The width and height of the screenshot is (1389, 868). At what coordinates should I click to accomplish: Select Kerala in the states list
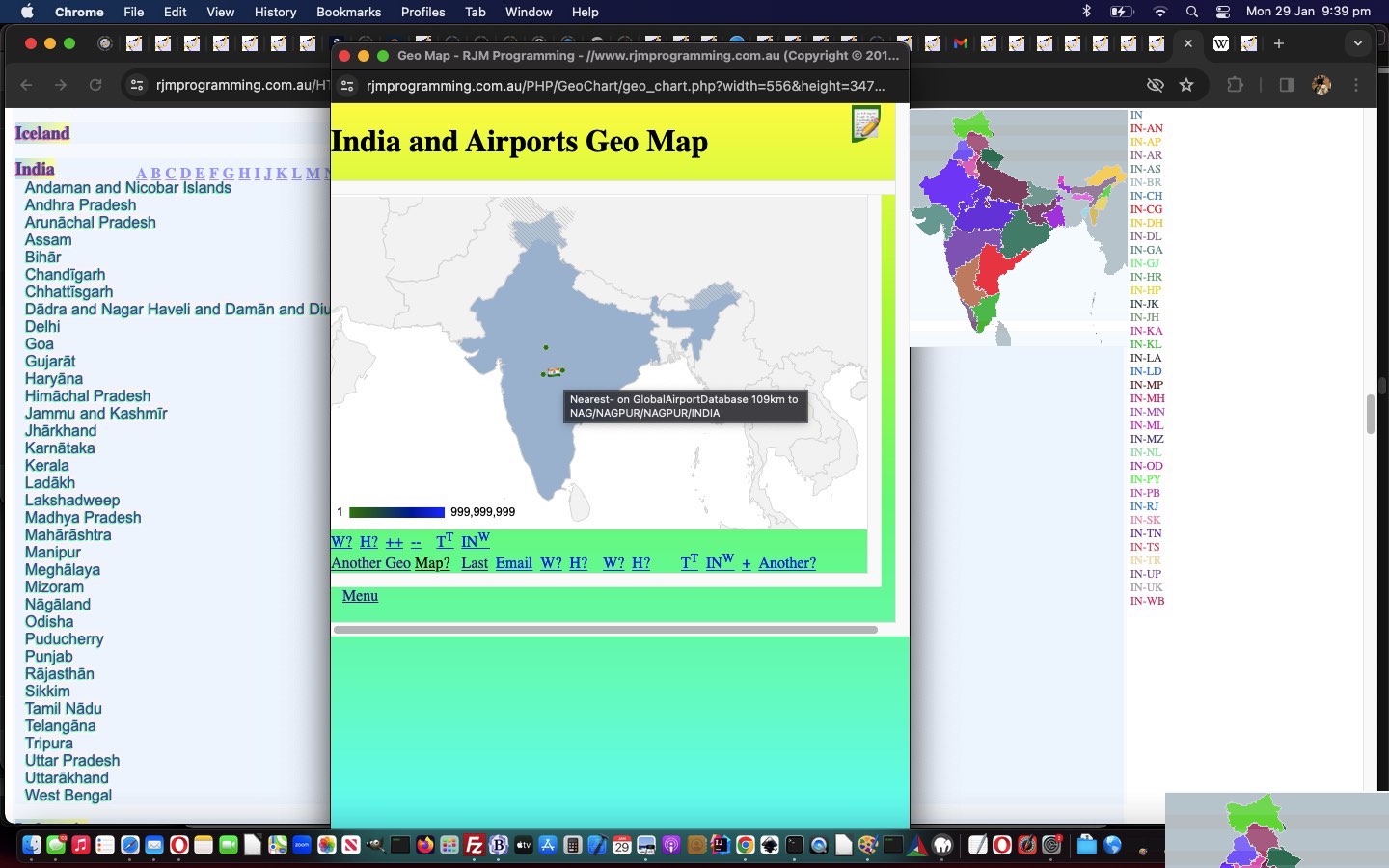46,466
